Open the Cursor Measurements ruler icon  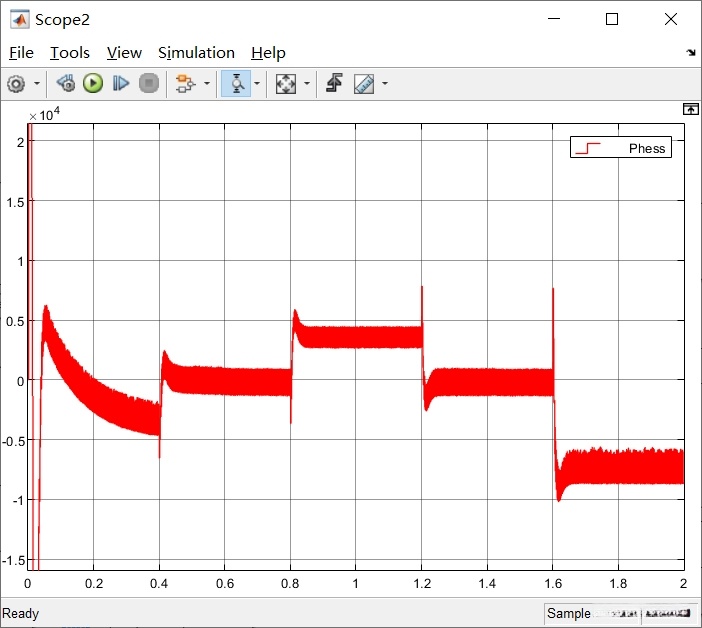[364, 84]
